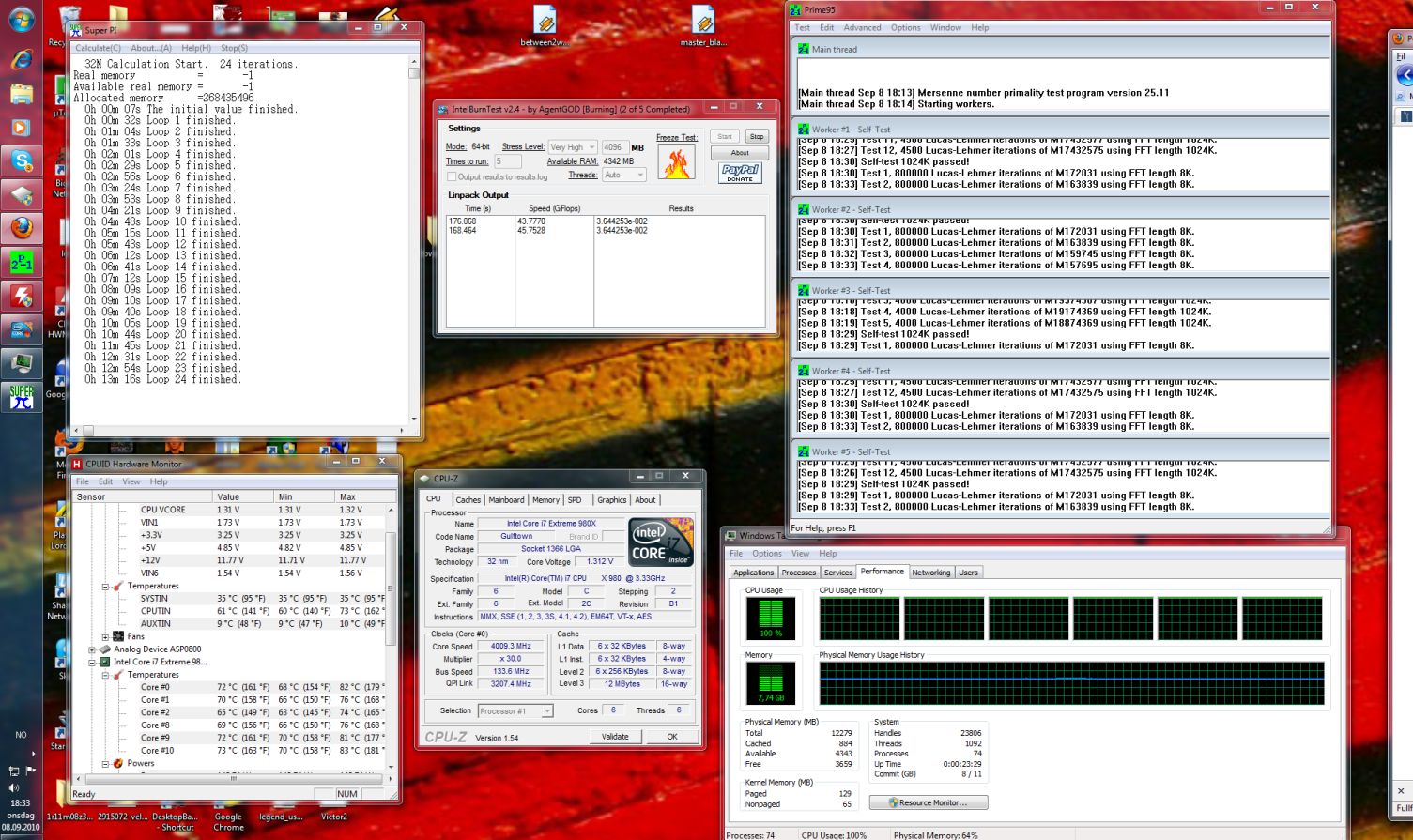This screenshot has width=1413, height=840.
Task: Open the Processes tab in Task Manager
Action: tap(799, 573)
